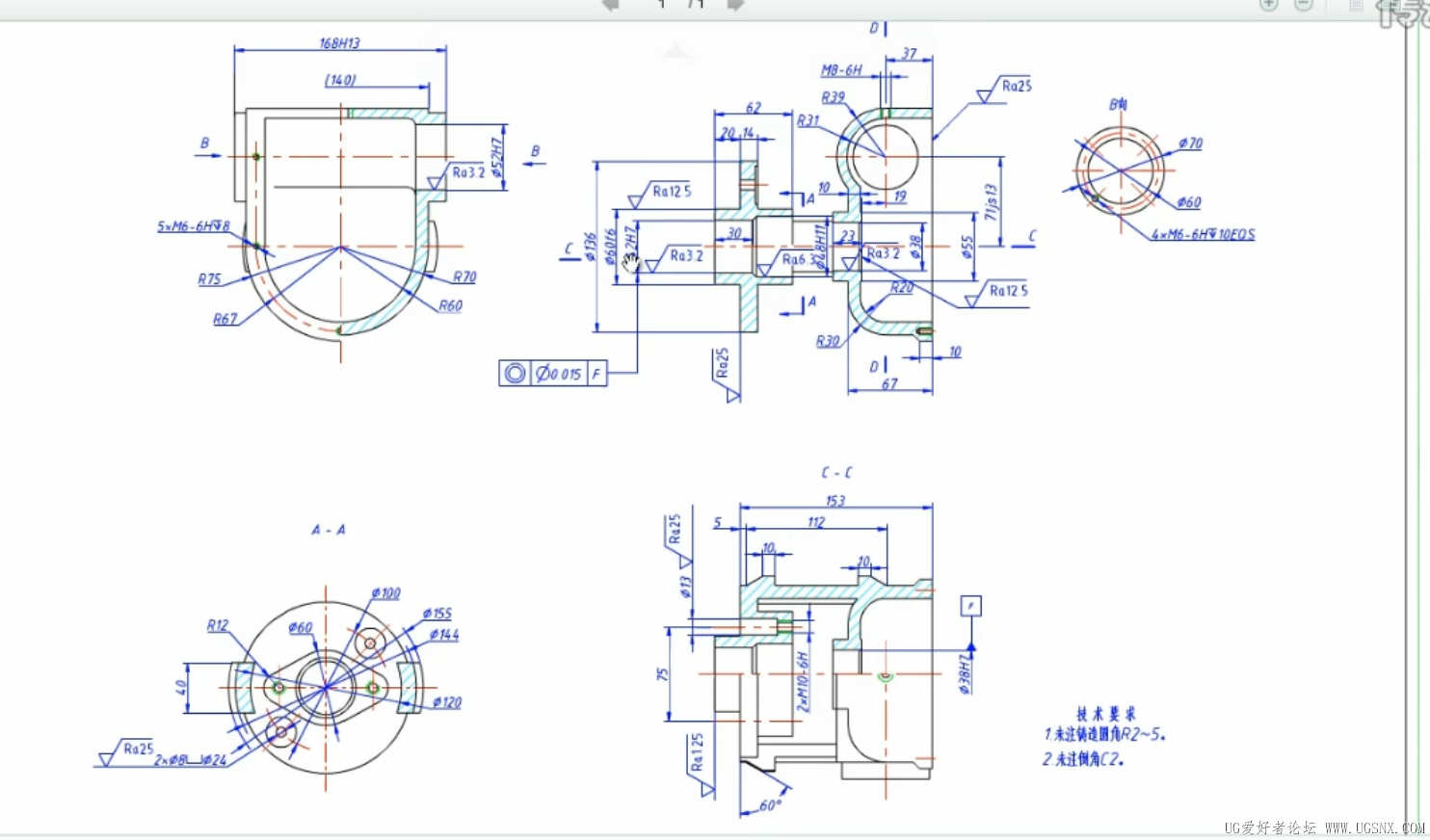This screenshot has height=840, width=1430.
Task: Click the datum F box in C-C
Action: coord(970,606)
